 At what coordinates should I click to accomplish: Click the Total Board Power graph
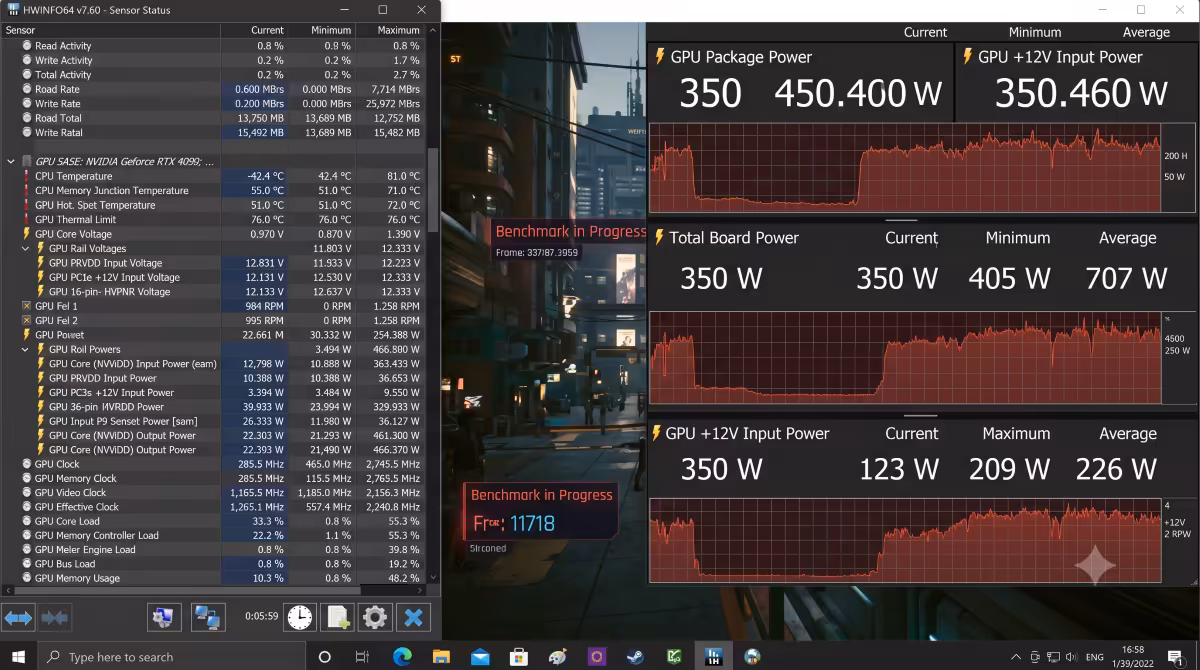coord(905,357)
